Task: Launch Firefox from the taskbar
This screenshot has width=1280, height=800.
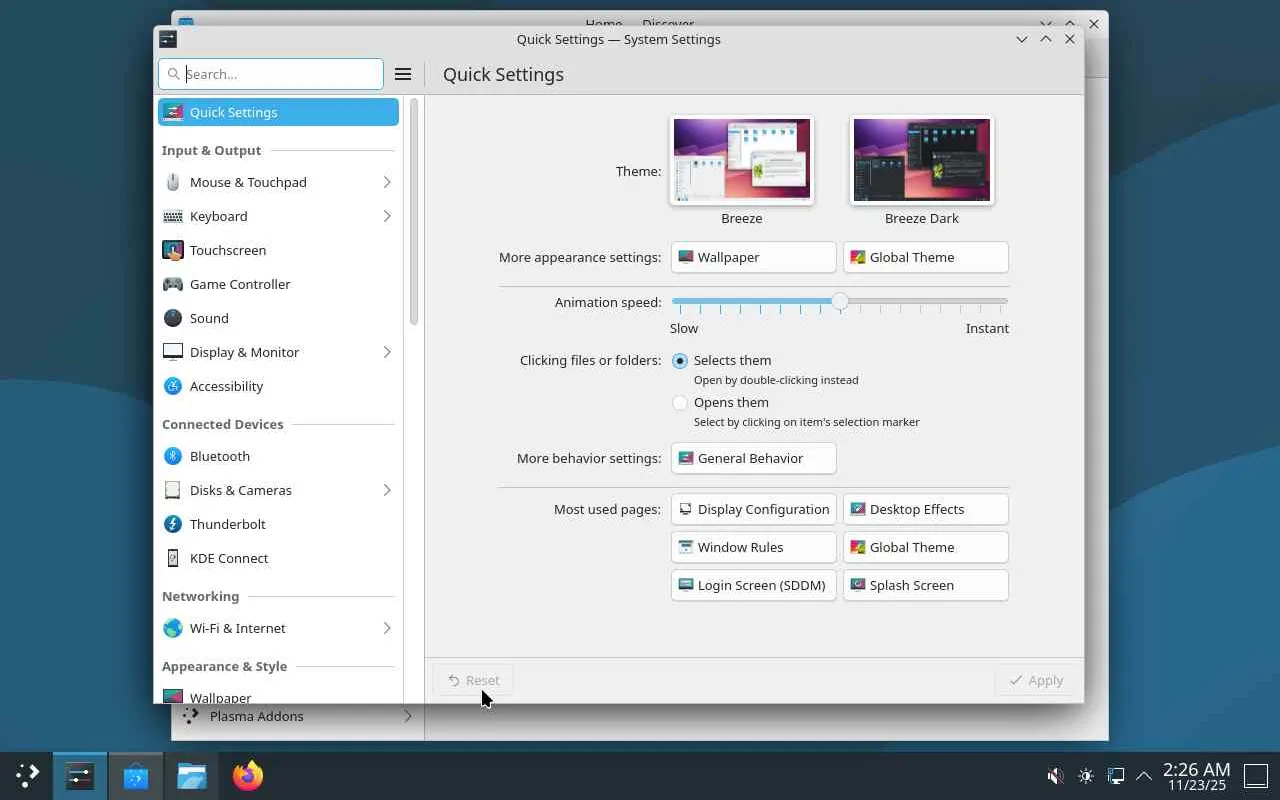Action: pyautogui.click(x=247, y=775)
